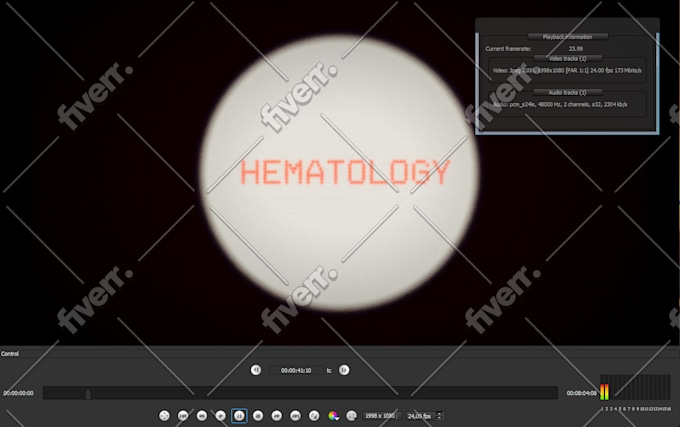Click the fullscreen arrows icon in the control bar
Viewport: 680px width, 427px height.
[x=164, y=416]
